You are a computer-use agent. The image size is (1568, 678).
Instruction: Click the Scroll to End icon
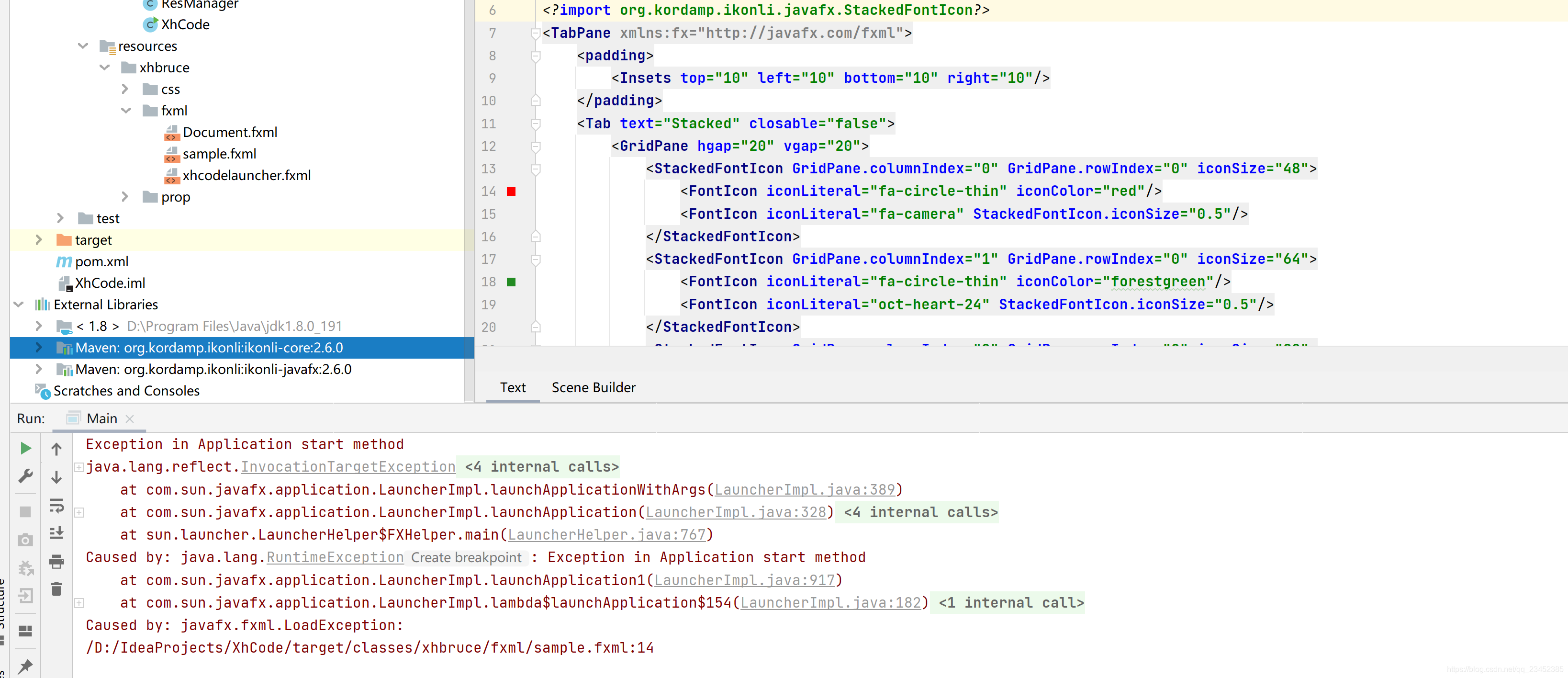pyautogui.click(x=56, y=533)
